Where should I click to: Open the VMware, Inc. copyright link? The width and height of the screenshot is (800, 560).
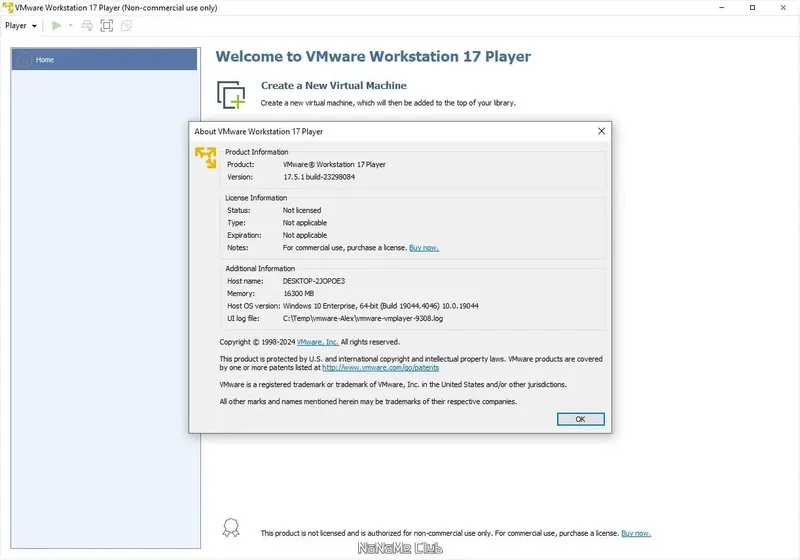[x=317, y=342]
